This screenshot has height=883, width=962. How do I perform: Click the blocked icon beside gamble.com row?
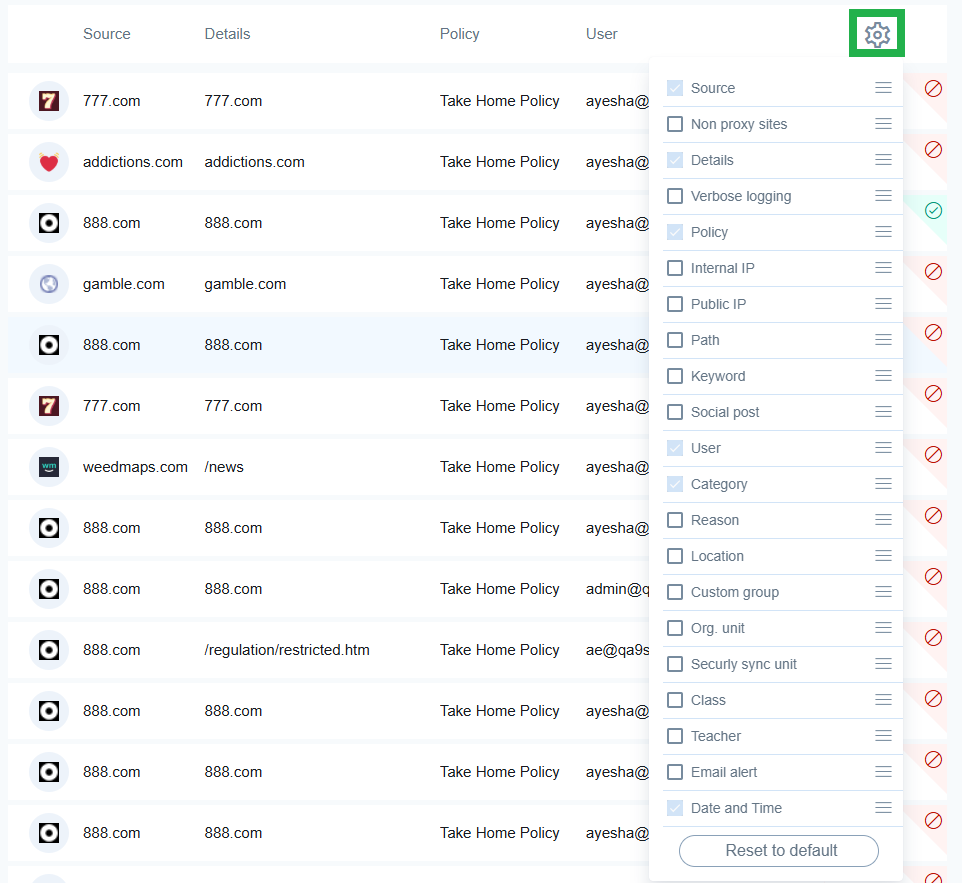(933, 271)
